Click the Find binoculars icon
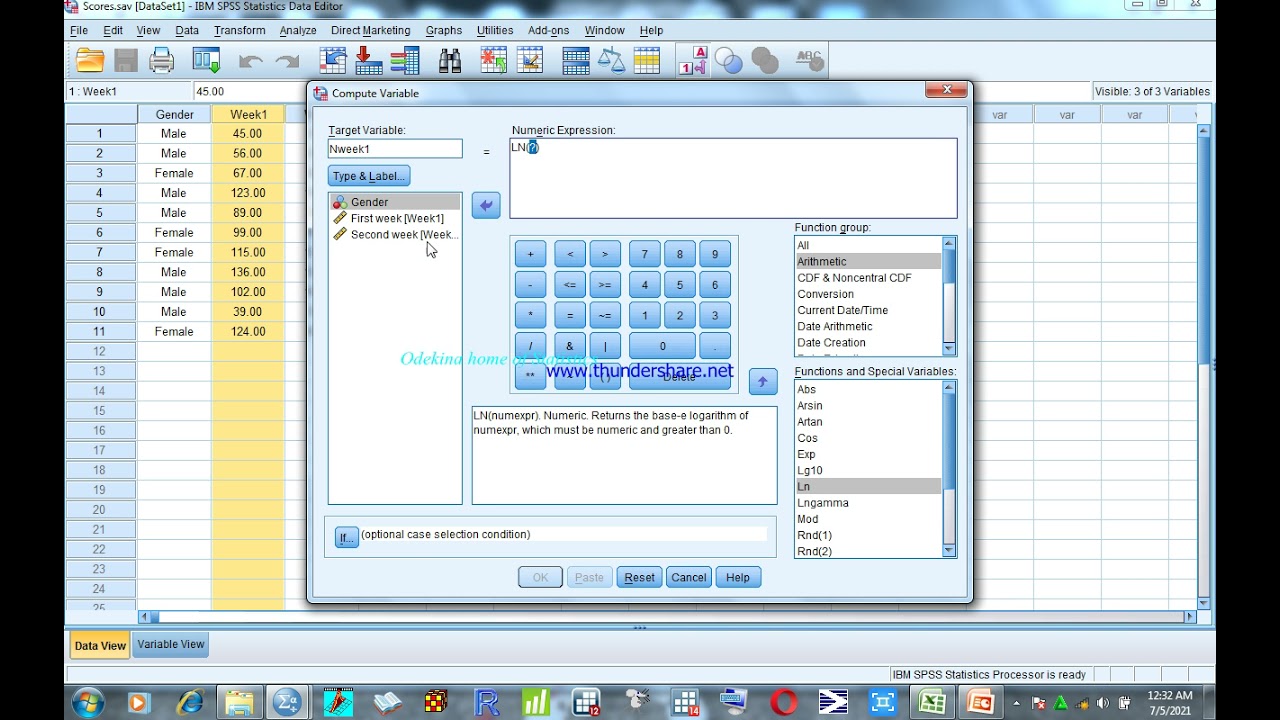The width and height of the screenshot is (1280, 720). 450,61
